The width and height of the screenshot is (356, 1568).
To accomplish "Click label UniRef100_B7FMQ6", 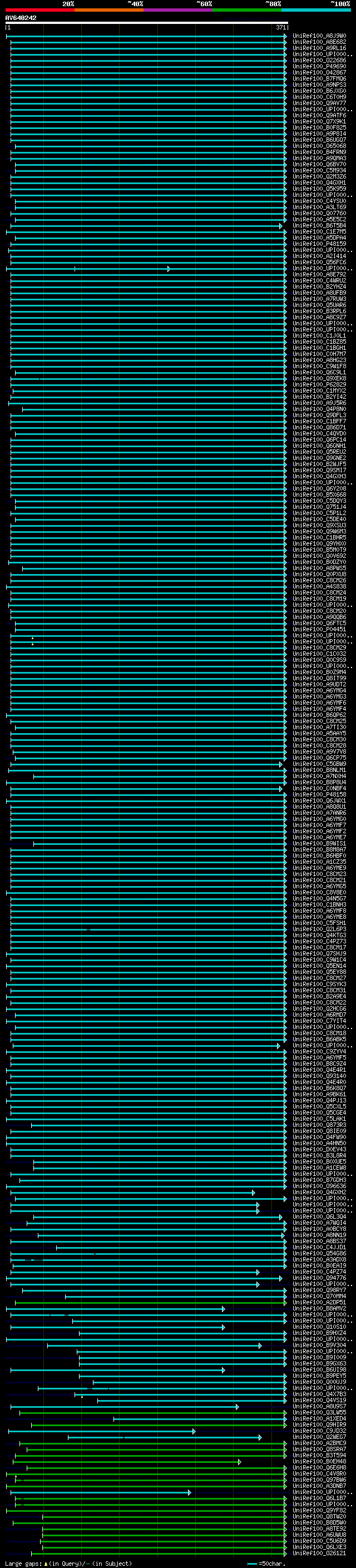I will click(x=319, y=78).
